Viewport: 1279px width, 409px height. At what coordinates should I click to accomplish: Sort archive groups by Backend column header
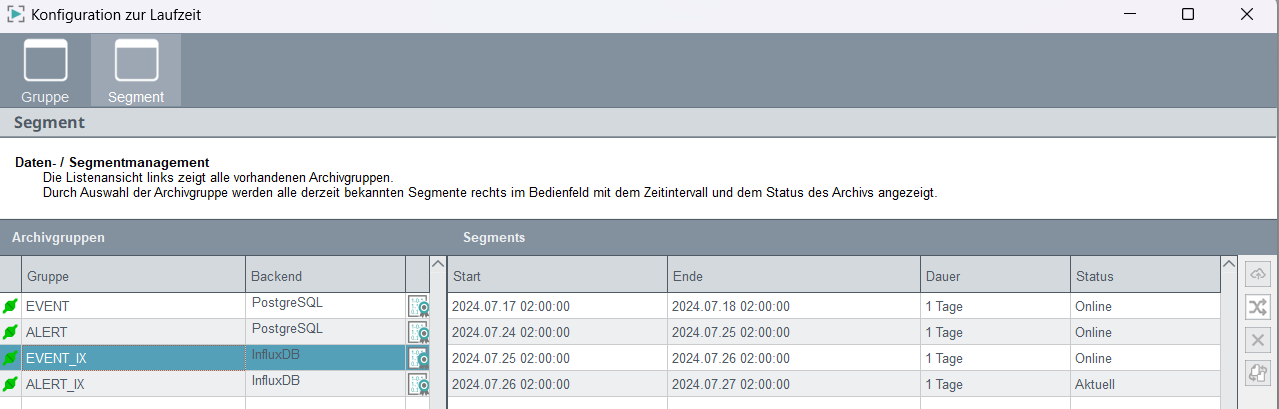[x=325, y=275]
